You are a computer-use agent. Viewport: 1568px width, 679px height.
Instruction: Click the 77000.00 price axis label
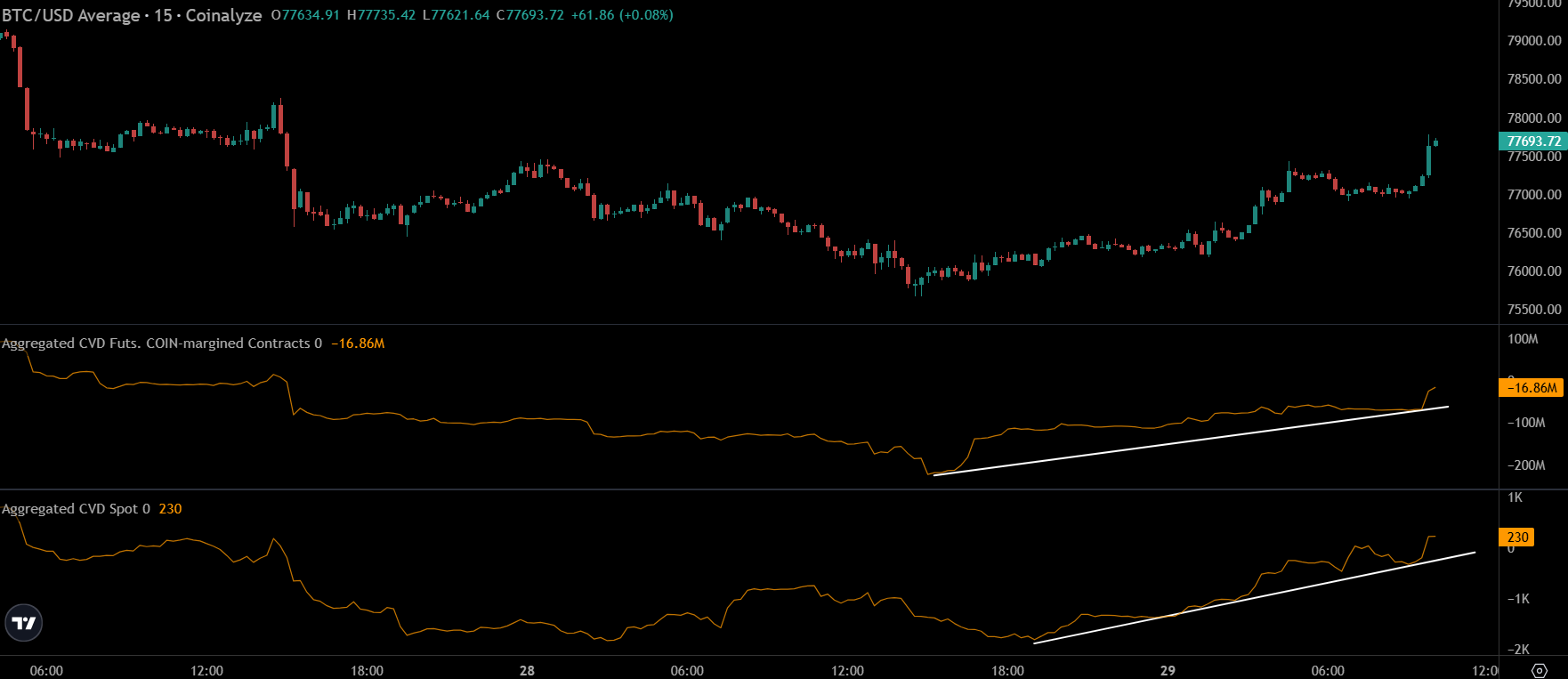coord(1534,195)
